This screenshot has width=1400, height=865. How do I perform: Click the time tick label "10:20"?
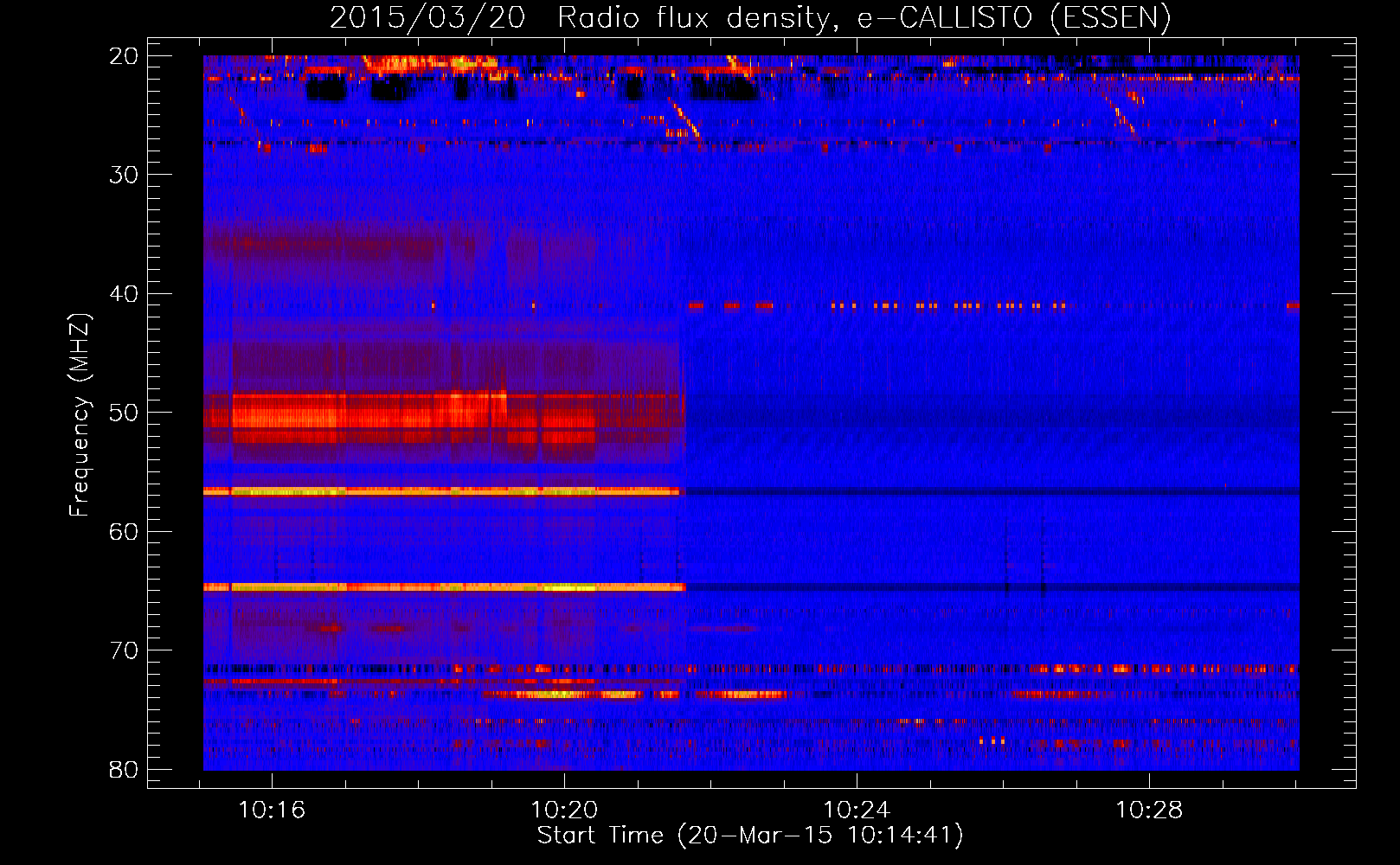click(x=564, y=811)
